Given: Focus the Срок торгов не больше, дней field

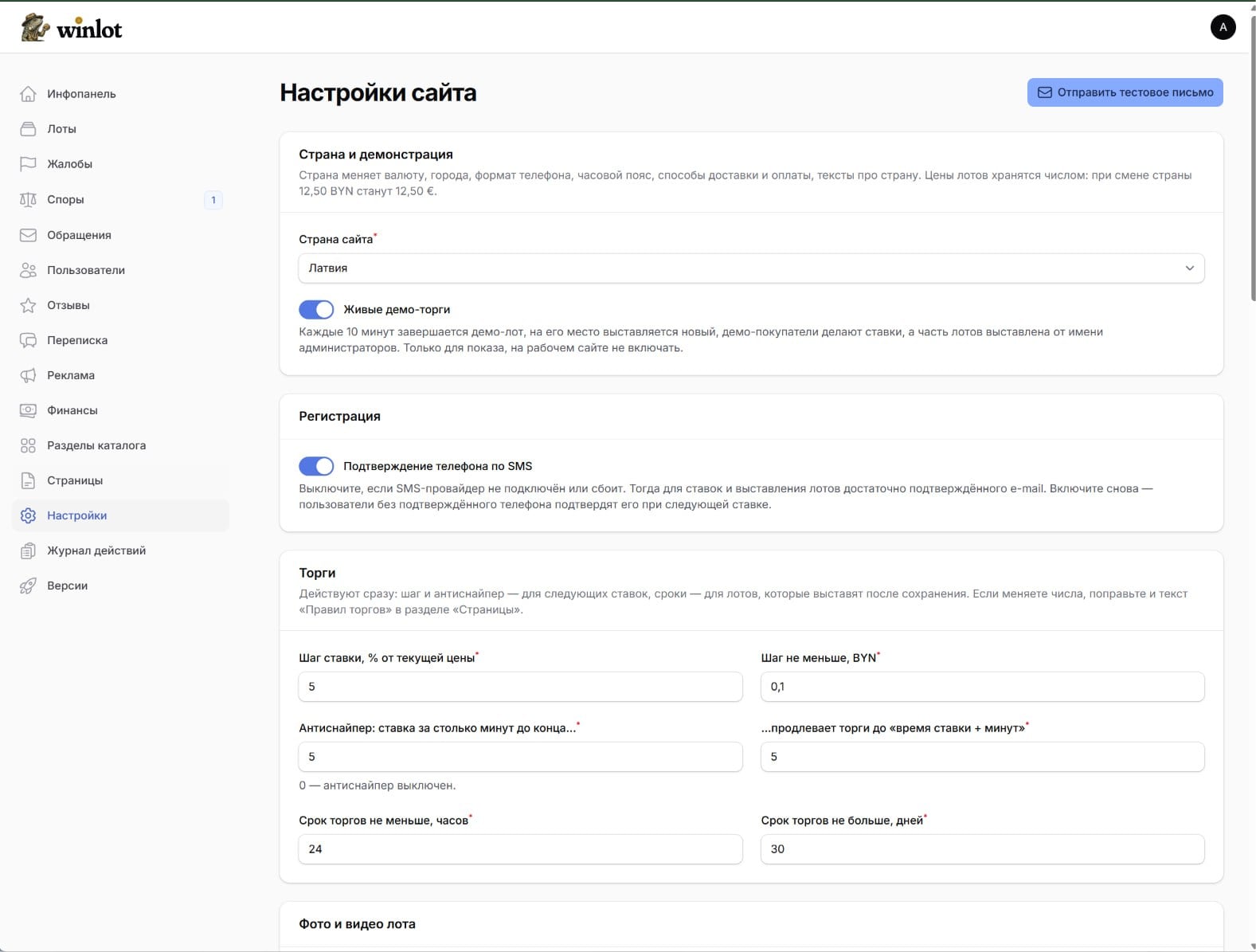Looking at the screenshot, I should [982, 849].
